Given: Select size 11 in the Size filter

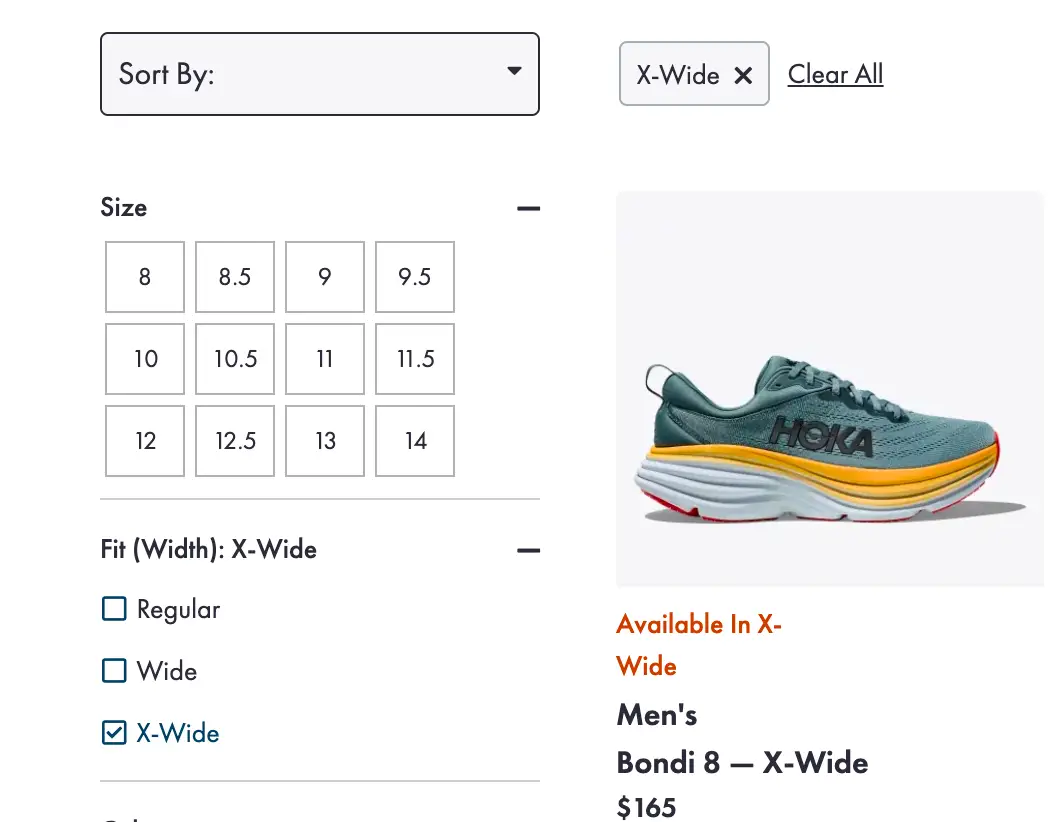Looking at the screenshot, I should tap(324, 358).
